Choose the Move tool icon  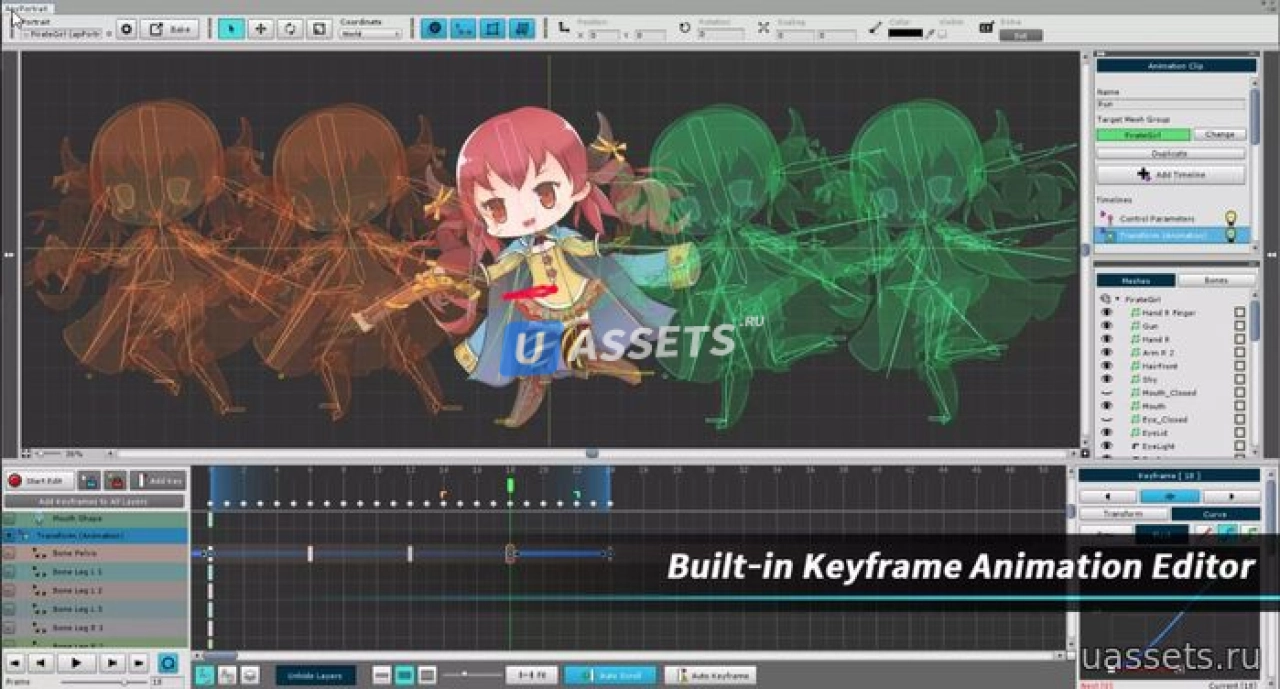click(261, 29)
